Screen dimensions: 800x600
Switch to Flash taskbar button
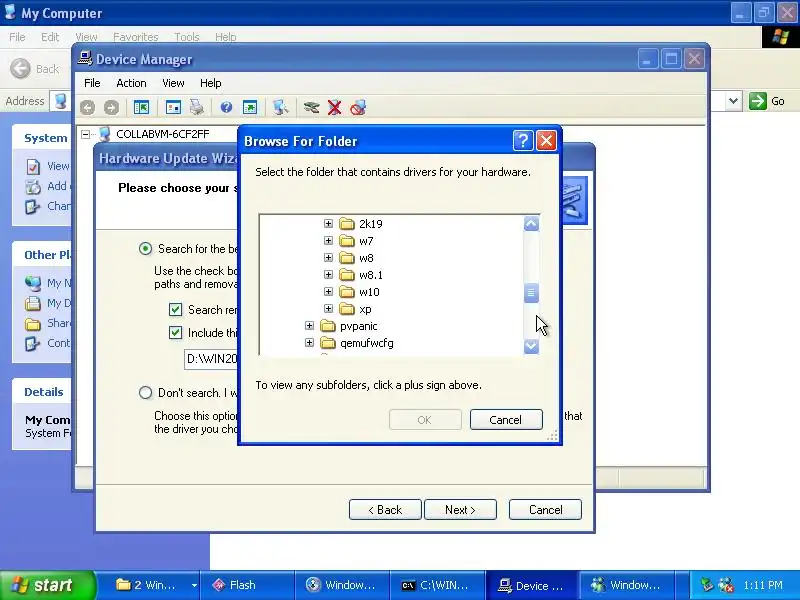(x=247, y=585)
